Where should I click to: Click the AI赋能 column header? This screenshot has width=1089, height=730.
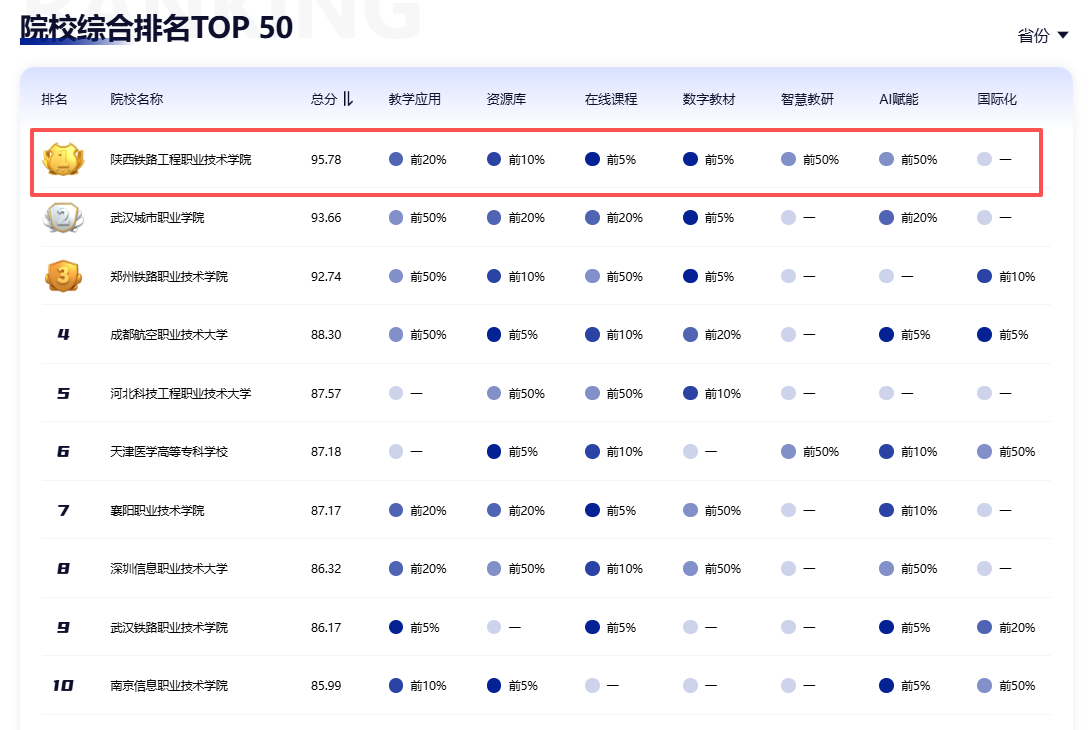898,99
